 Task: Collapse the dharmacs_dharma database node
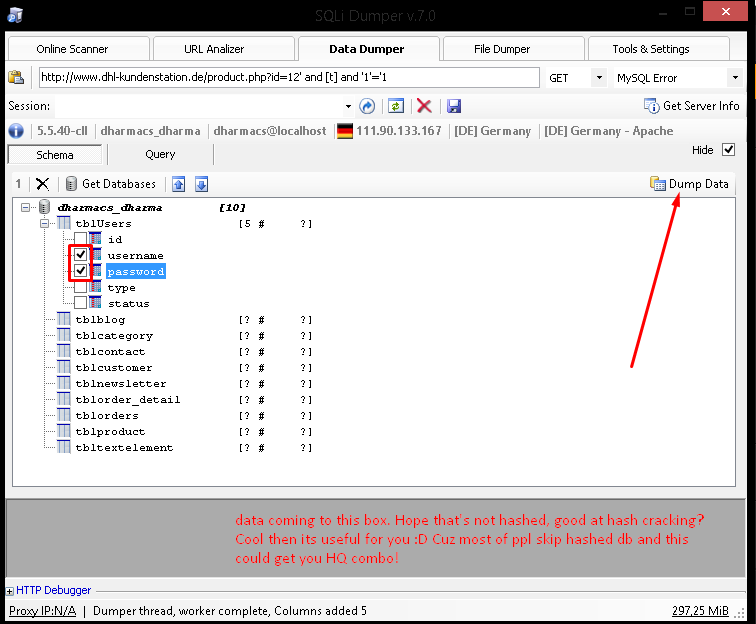(x=26, y=207)
